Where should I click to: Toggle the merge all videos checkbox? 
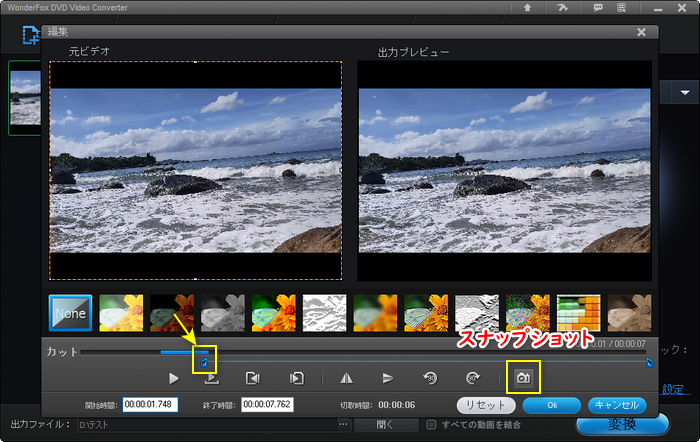coord(431,425)
